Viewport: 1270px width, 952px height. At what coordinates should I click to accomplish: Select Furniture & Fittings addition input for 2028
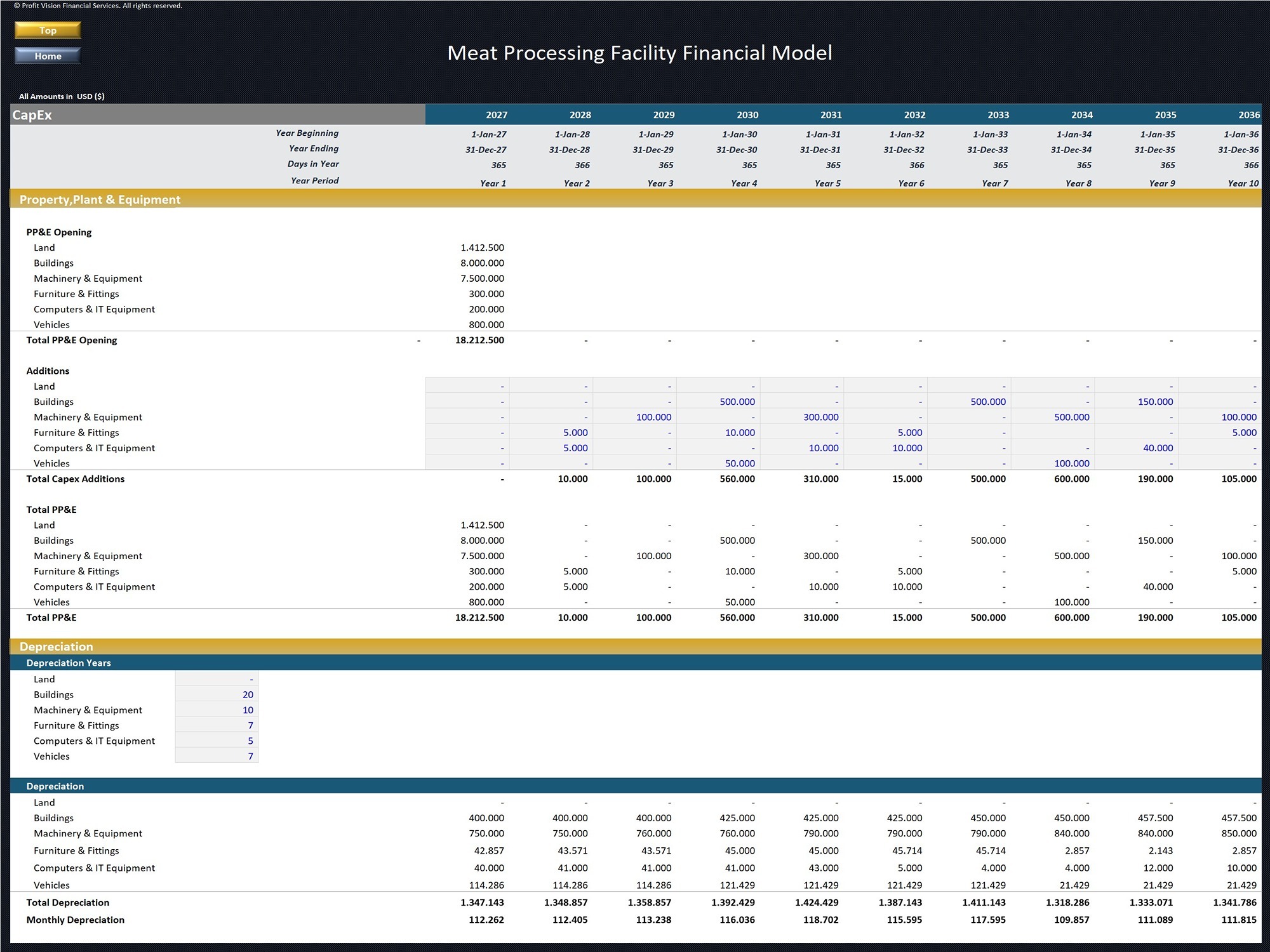[x=551, y=432]
